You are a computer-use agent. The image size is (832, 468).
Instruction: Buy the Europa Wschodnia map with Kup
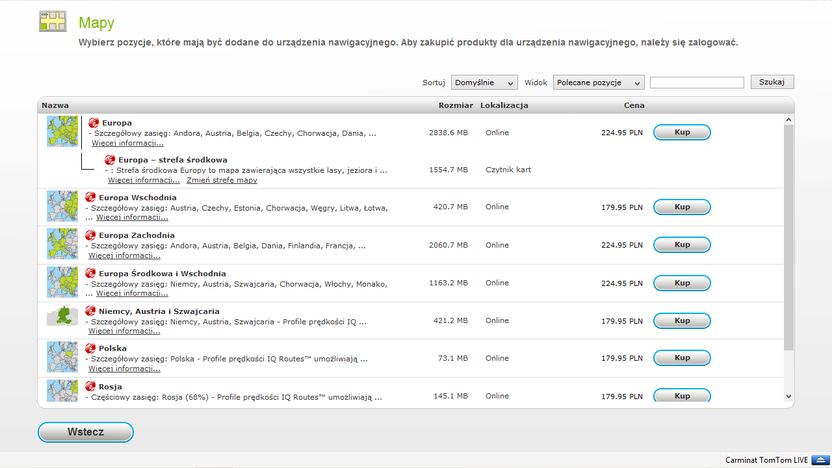pos(682,207)
